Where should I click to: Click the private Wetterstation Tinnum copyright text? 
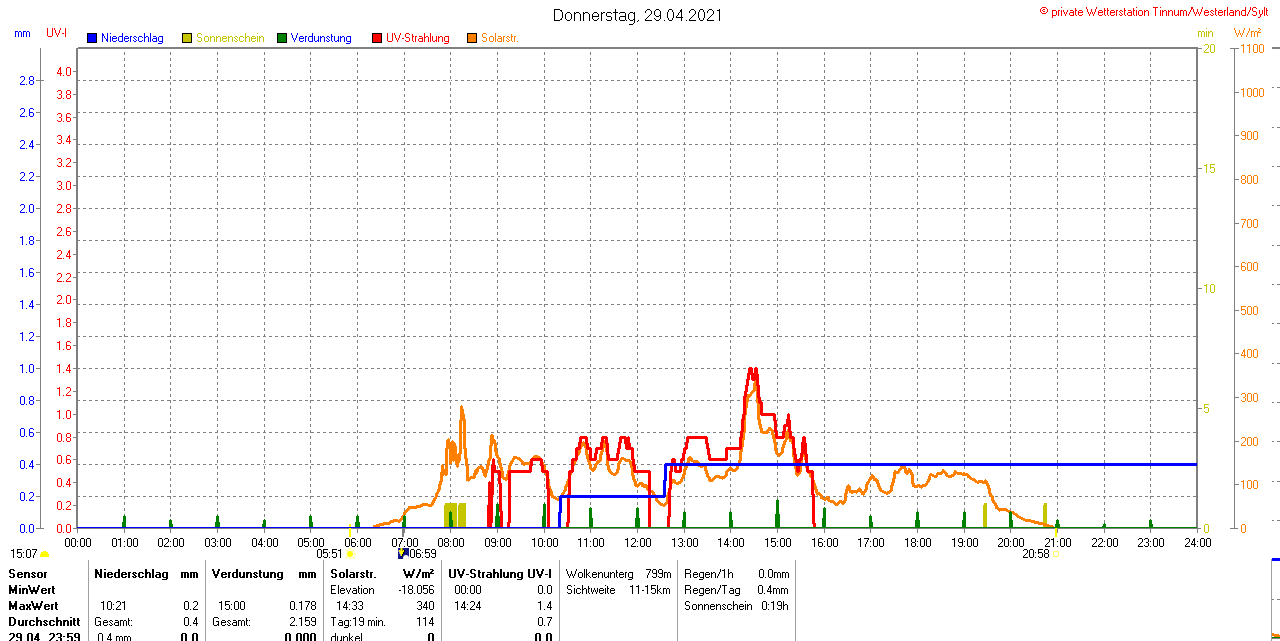(1158, 11)
